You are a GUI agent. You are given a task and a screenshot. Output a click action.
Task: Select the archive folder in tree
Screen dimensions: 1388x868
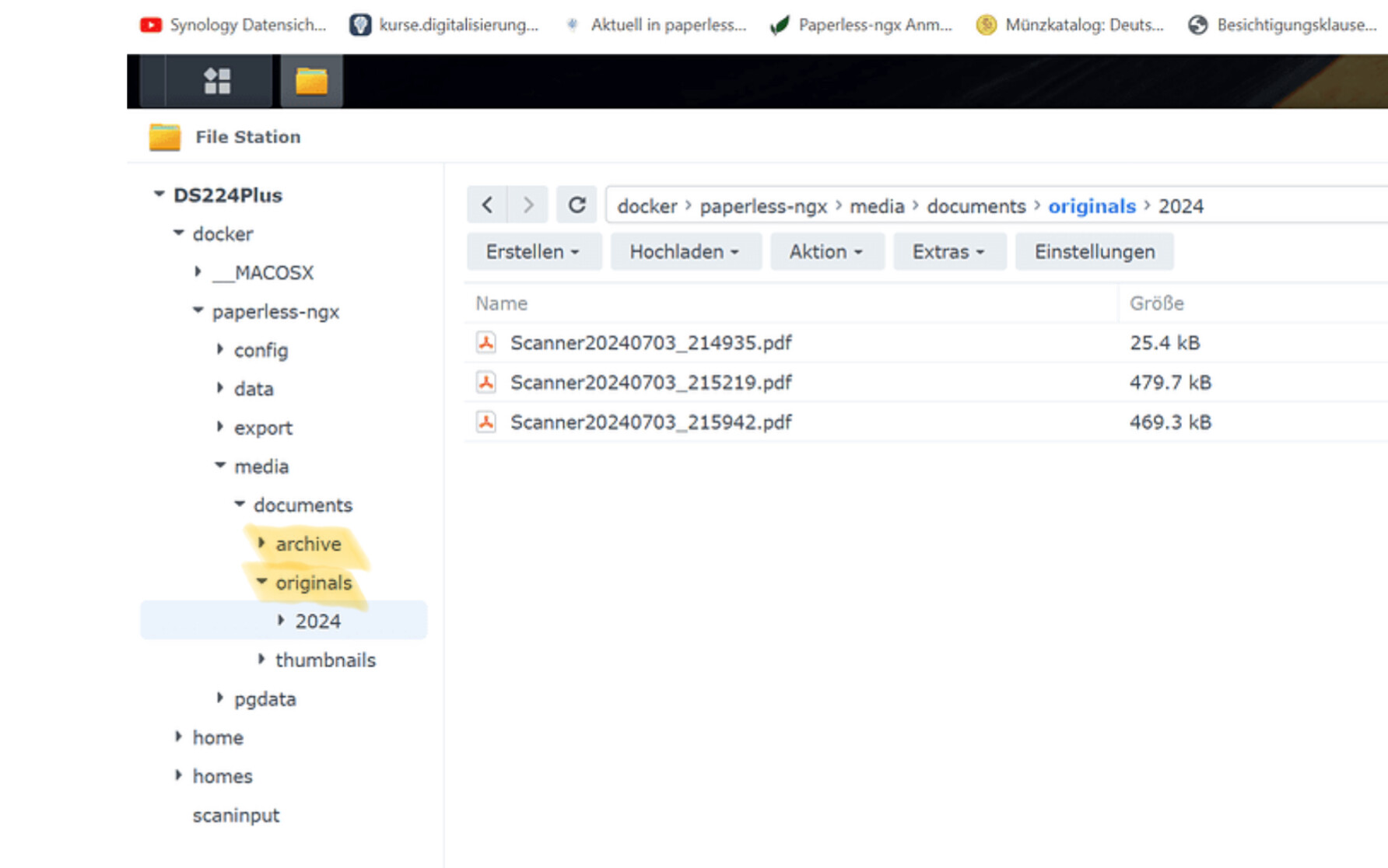308,544
